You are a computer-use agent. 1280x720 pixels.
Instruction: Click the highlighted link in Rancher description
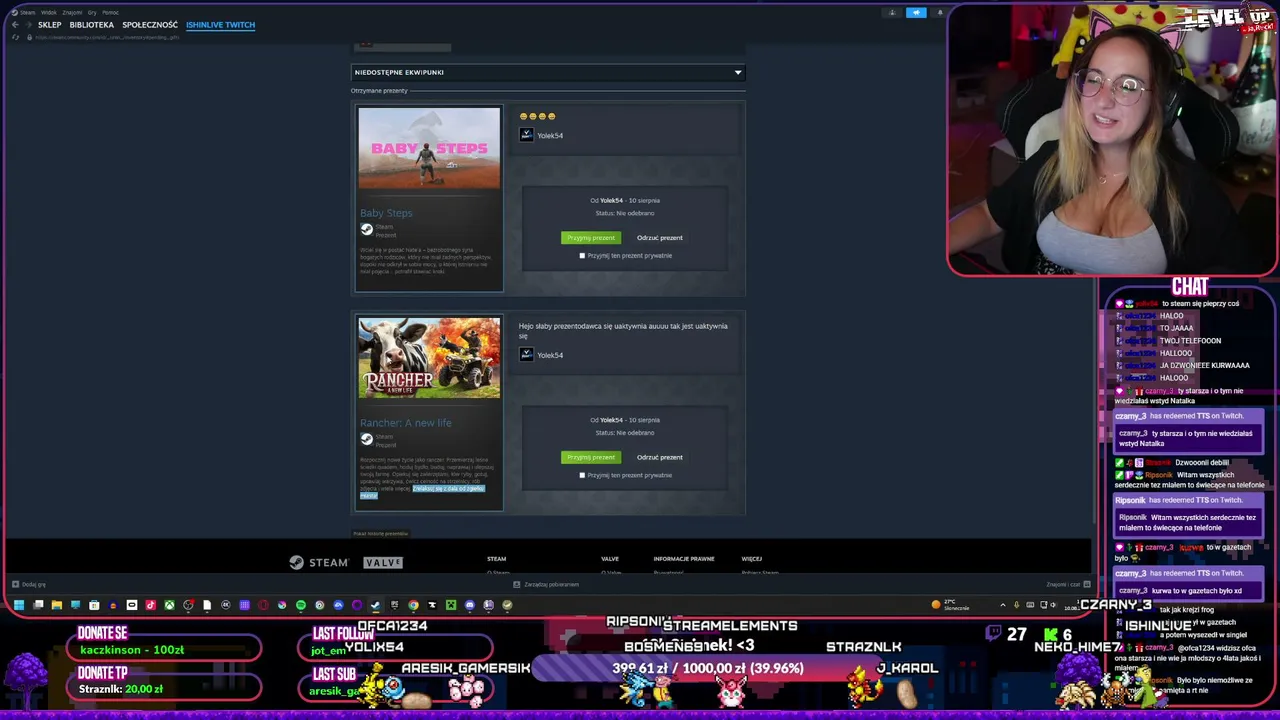(448, 489)
